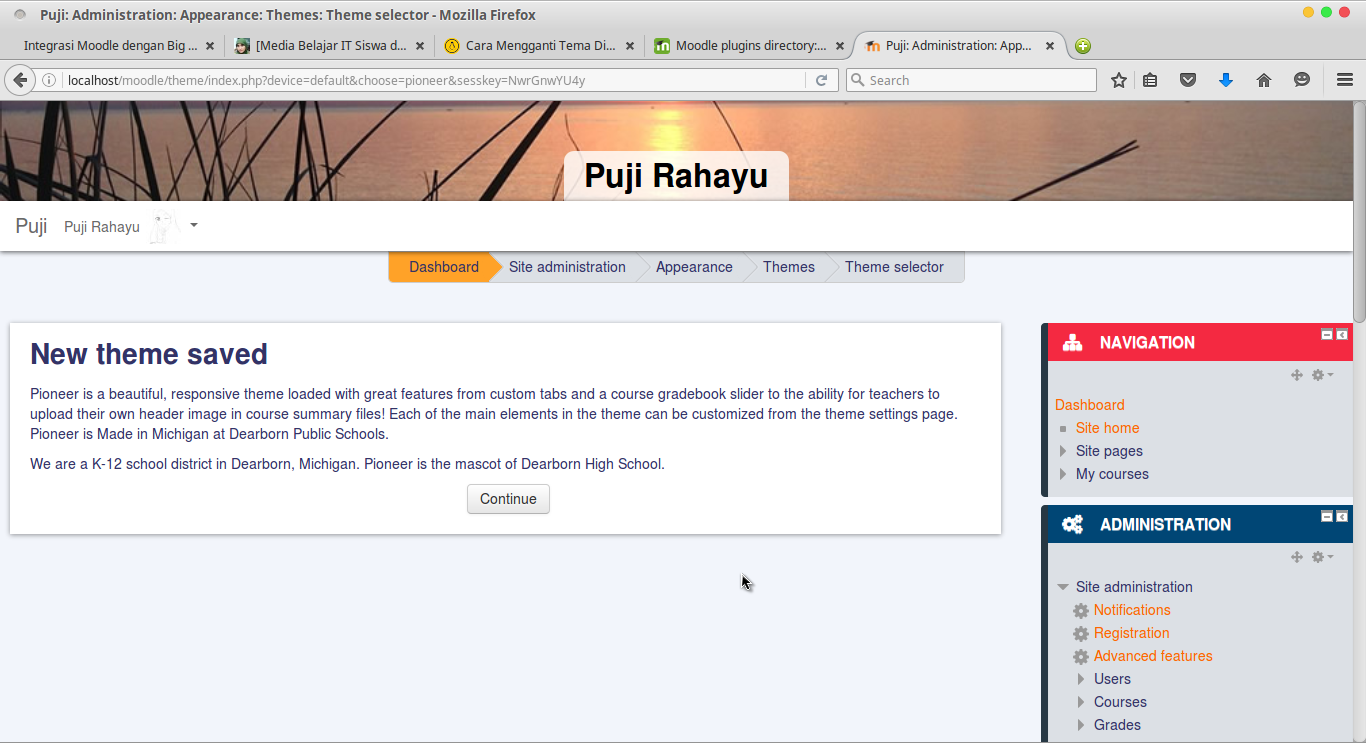Open the Firefox hamburger menu
Viewport: 1366px width, 743px height.
[x=1345, y=80]
